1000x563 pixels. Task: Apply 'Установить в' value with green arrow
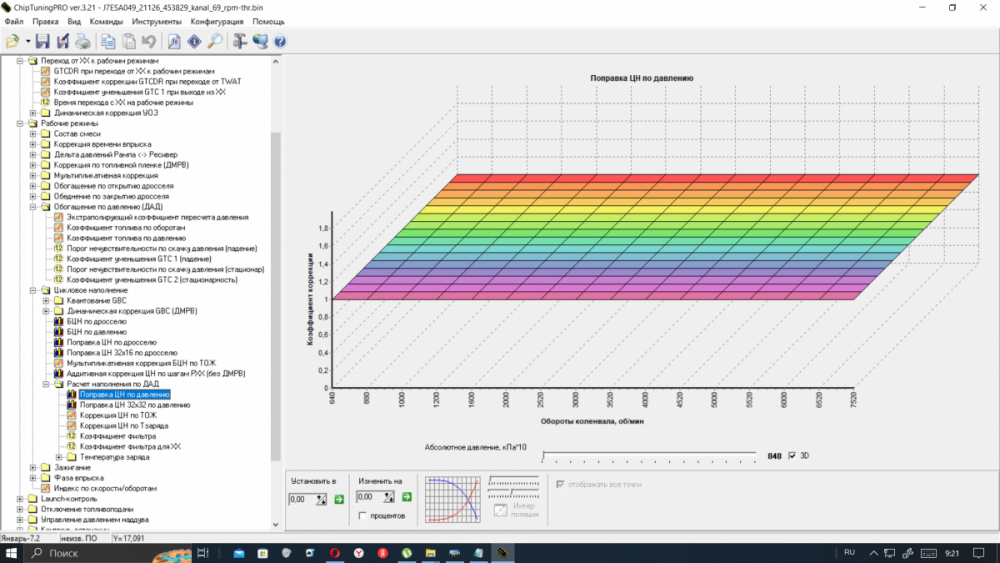pyautogui.click(x=338, y=497)
